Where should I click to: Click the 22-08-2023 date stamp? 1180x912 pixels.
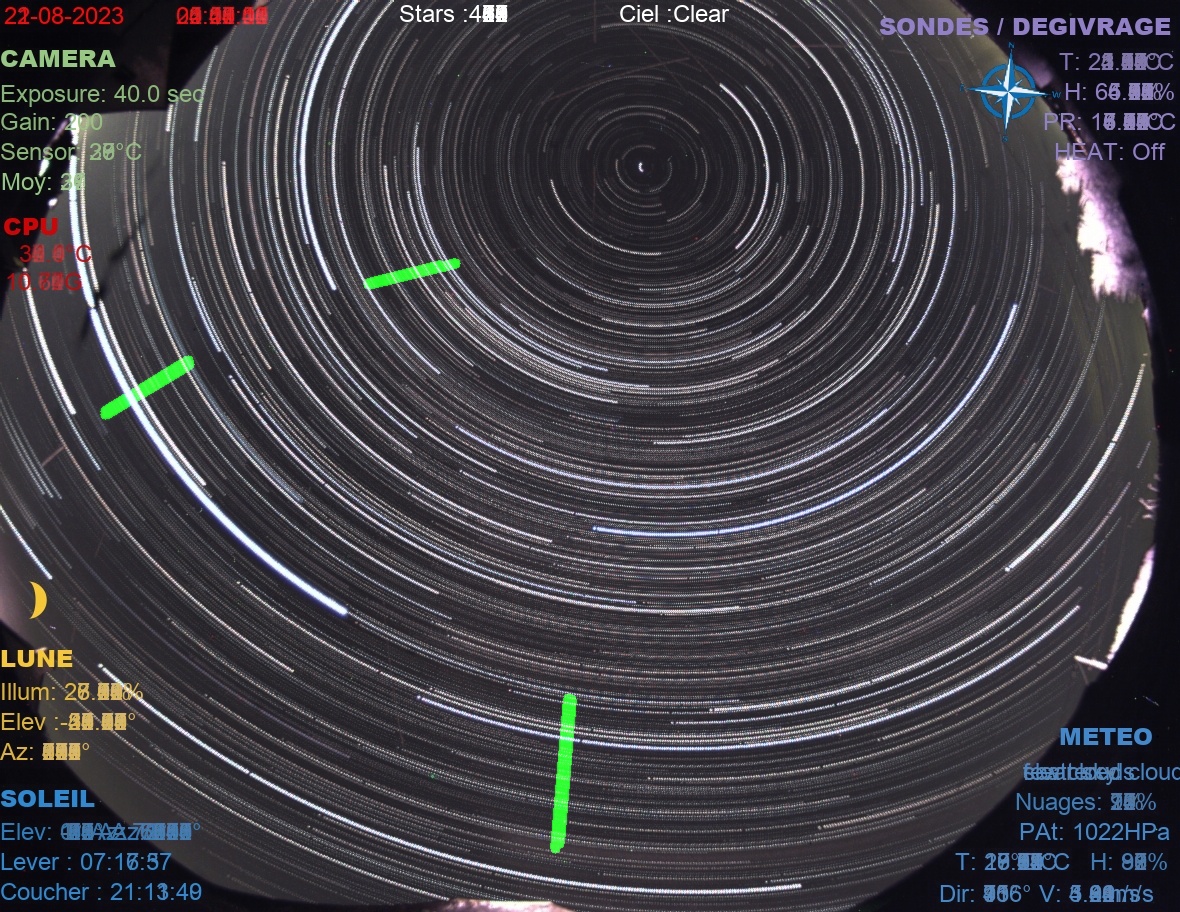[x=63, y=15]
